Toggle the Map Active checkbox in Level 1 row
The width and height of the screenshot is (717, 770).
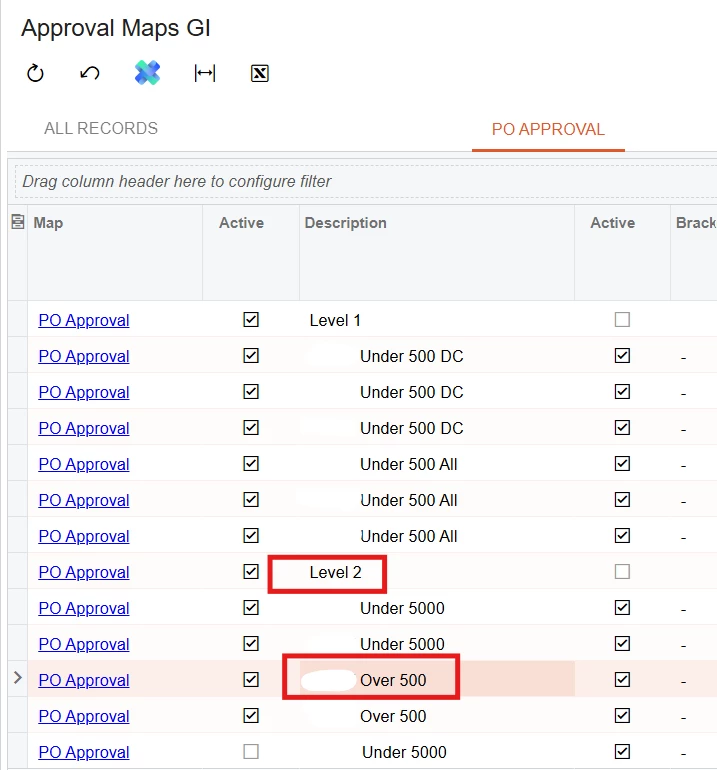[251, 320]
